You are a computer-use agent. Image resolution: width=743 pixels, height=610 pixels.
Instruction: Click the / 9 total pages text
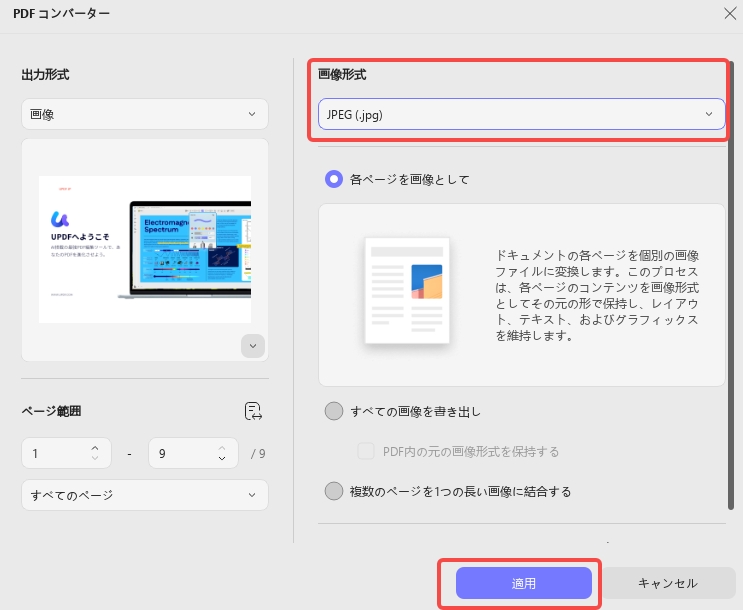click(x=258, y=454)
